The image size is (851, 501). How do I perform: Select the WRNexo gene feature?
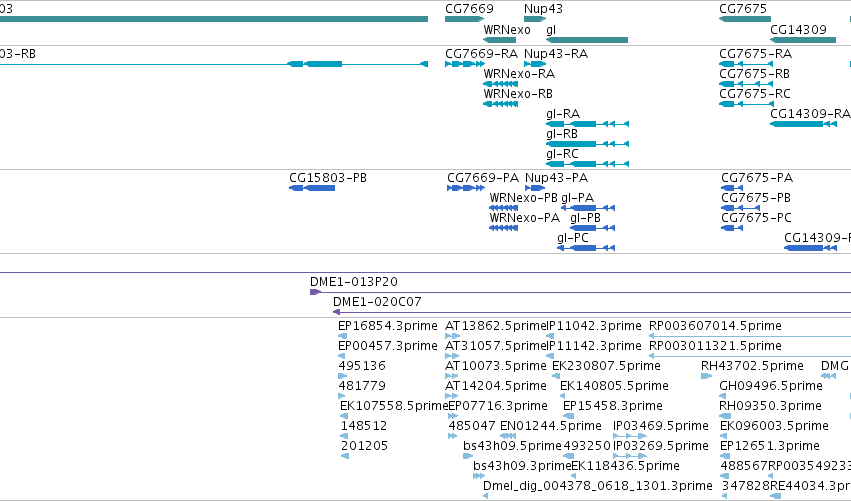coord(499,40)
